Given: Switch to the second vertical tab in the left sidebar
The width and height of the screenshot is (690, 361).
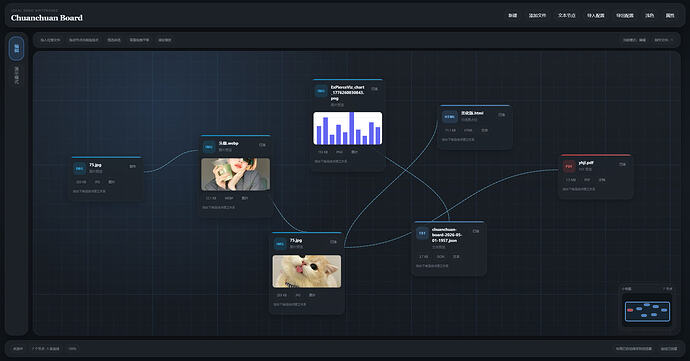Looking at the screenshot, I should point(17,75).
